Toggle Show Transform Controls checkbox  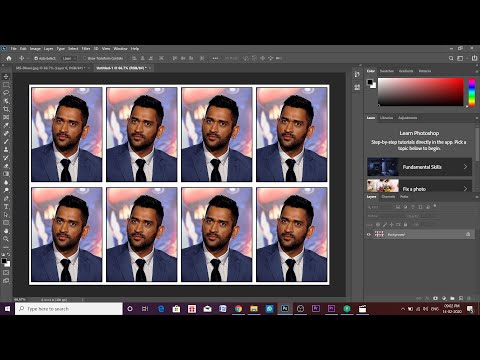click(x=84, y=58)
